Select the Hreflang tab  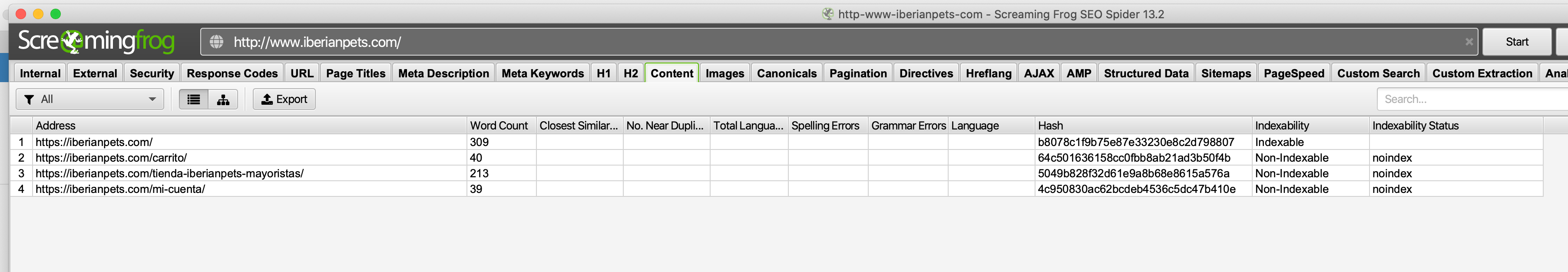click(988, 73)
